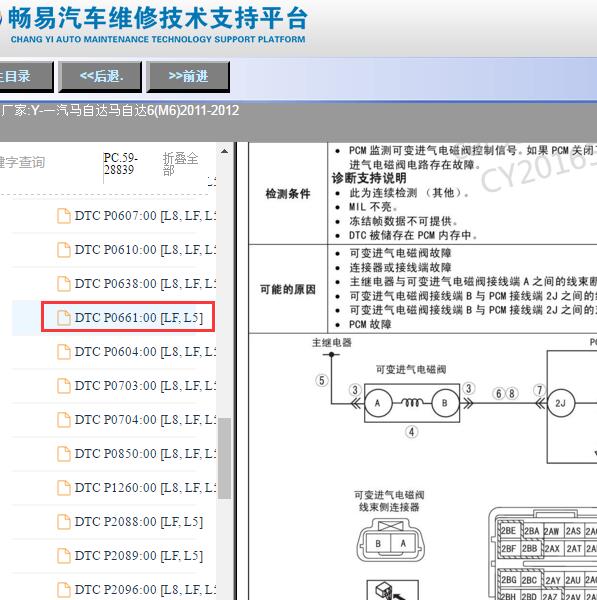This screenshot has width=597, height=600.
Task: Click the 前进 forward button
Action: click(x=188, y=77)
